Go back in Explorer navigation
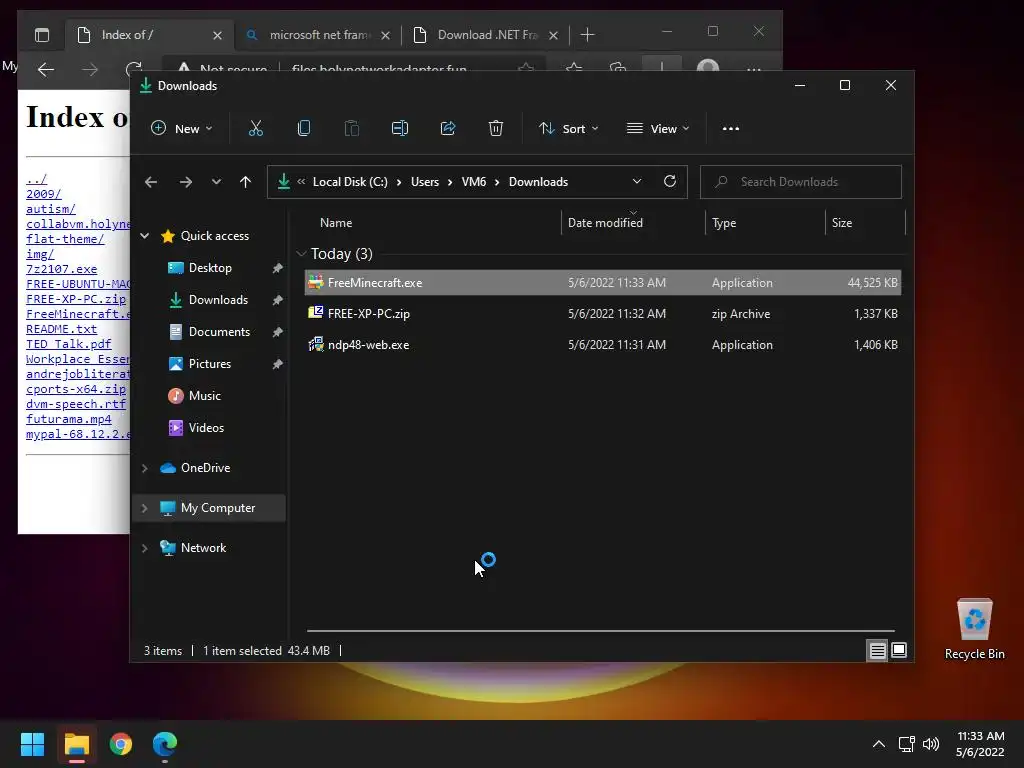1024x768 pixels. 151,182
